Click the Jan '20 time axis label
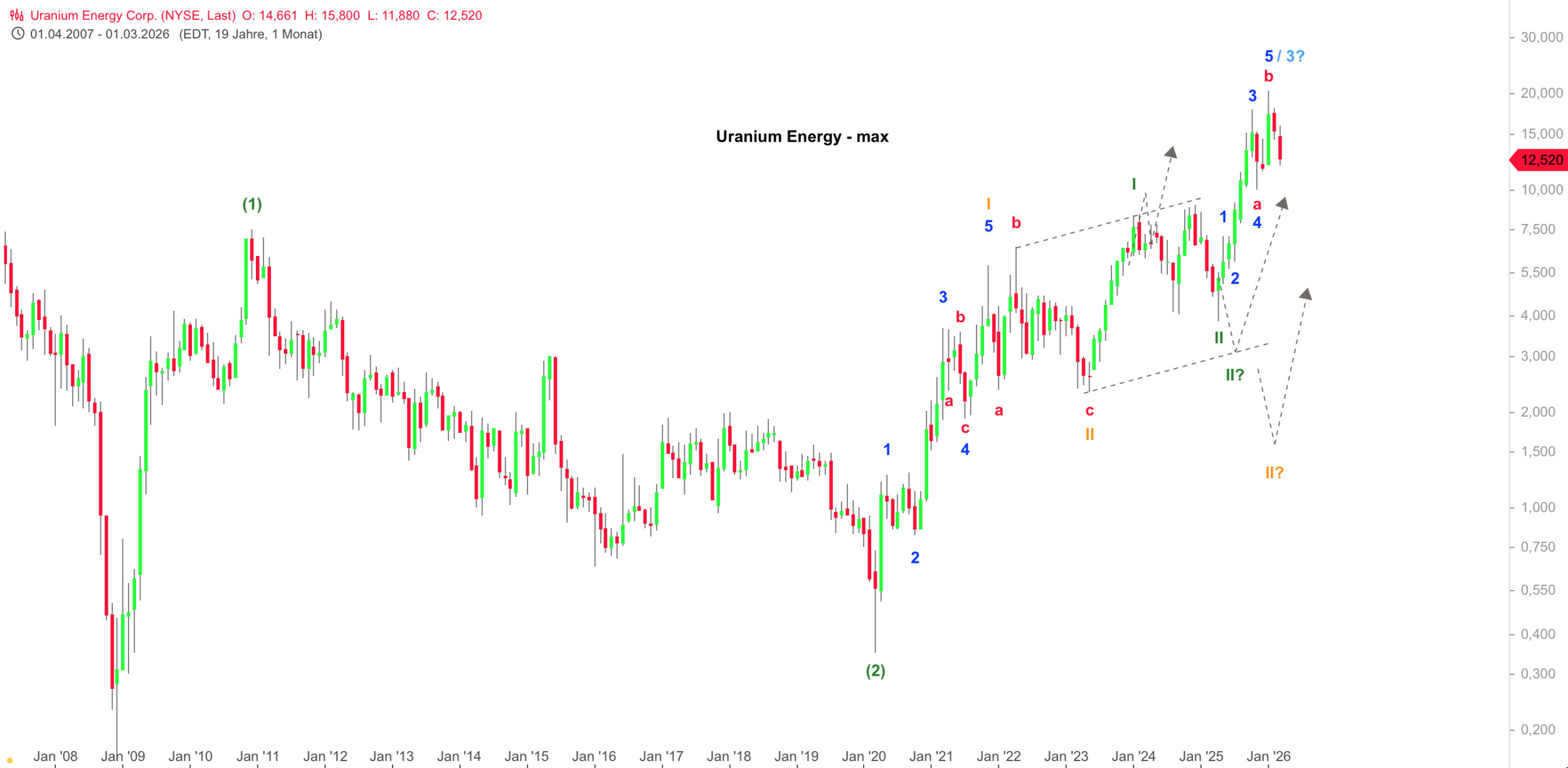The height and width of the screenshot is (768, 1568). point(864,757)
